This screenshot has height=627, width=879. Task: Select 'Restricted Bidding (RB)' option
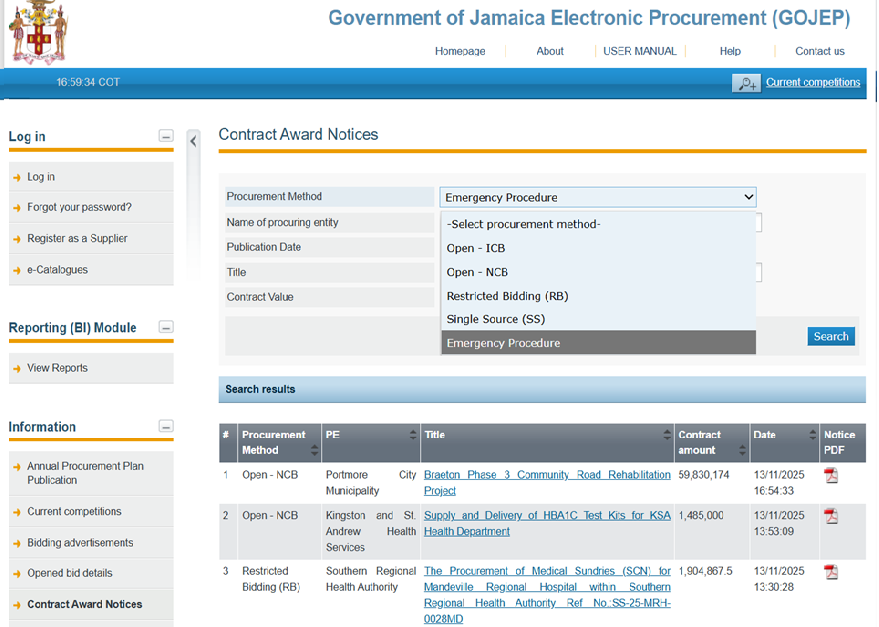598,296
